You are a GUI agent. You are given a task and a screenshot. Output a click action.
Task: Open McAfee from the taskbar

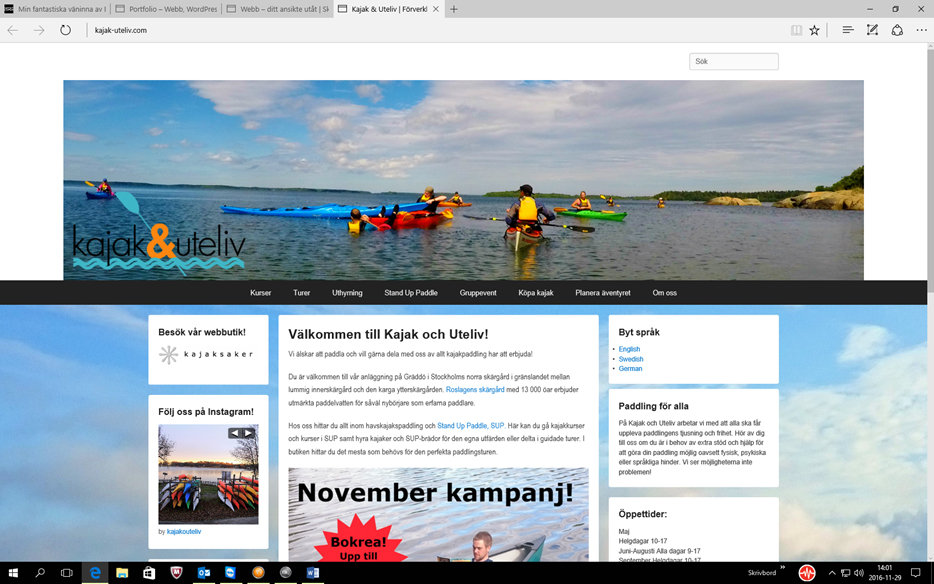pos(176,573)
